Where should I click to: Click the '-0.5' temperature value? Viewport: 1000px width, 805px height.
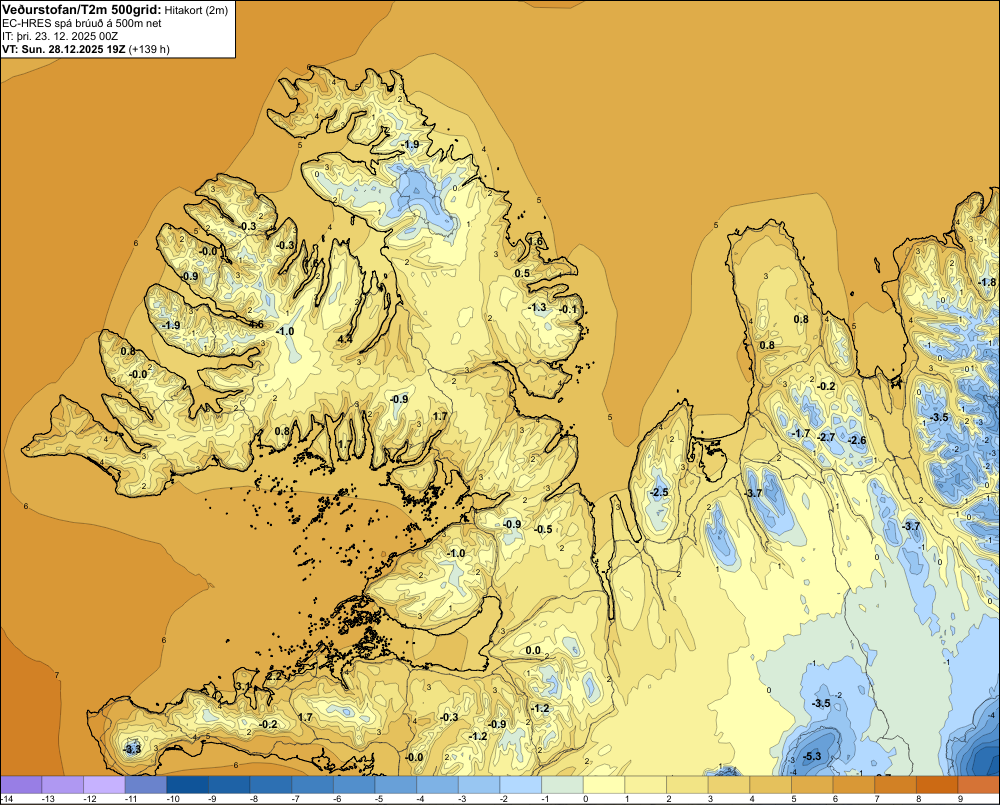click(x=543, y=529)
